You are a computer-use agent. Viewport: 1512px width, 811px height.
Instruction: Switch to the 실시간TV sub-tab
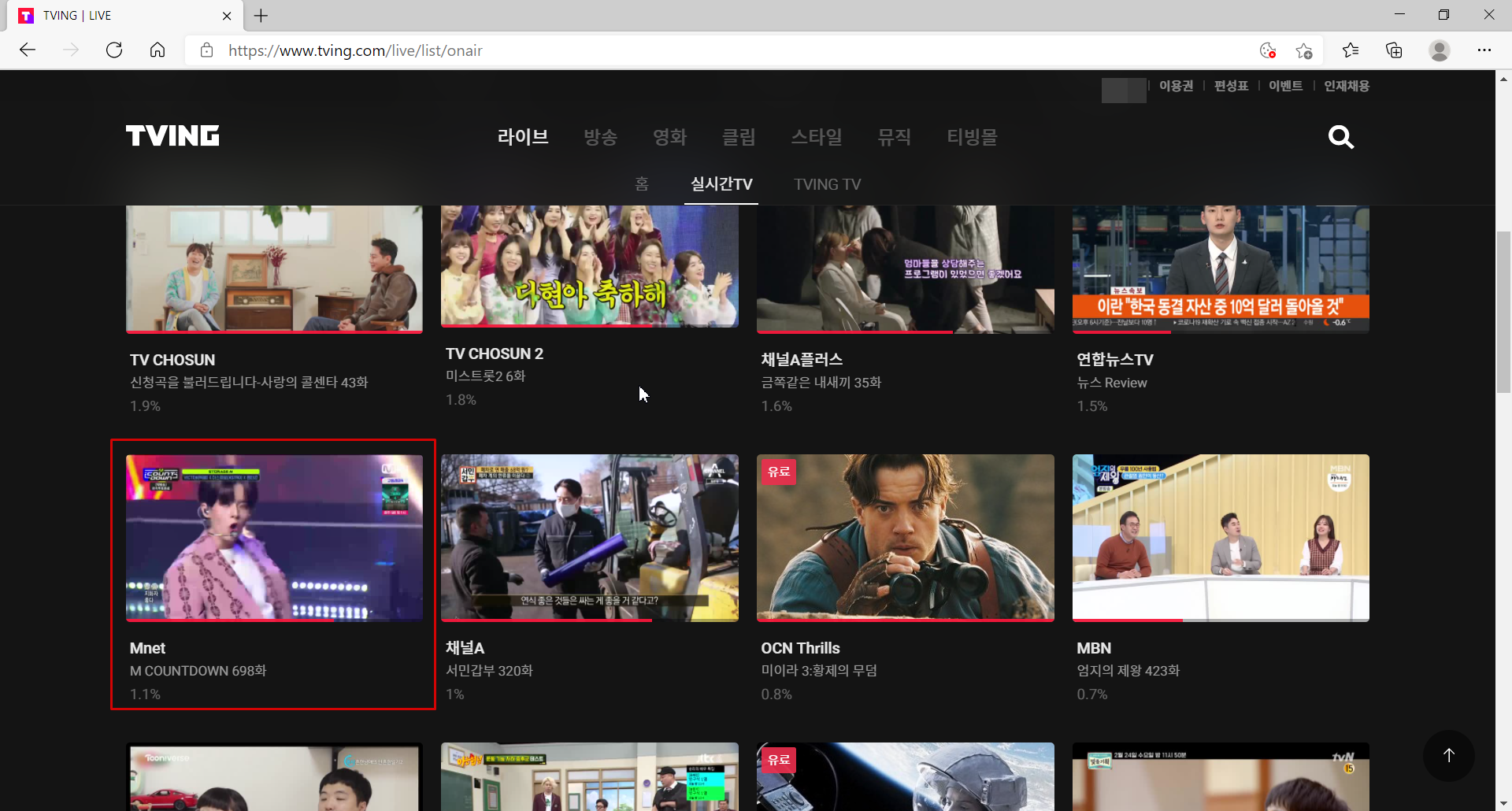tap(721, 184)
